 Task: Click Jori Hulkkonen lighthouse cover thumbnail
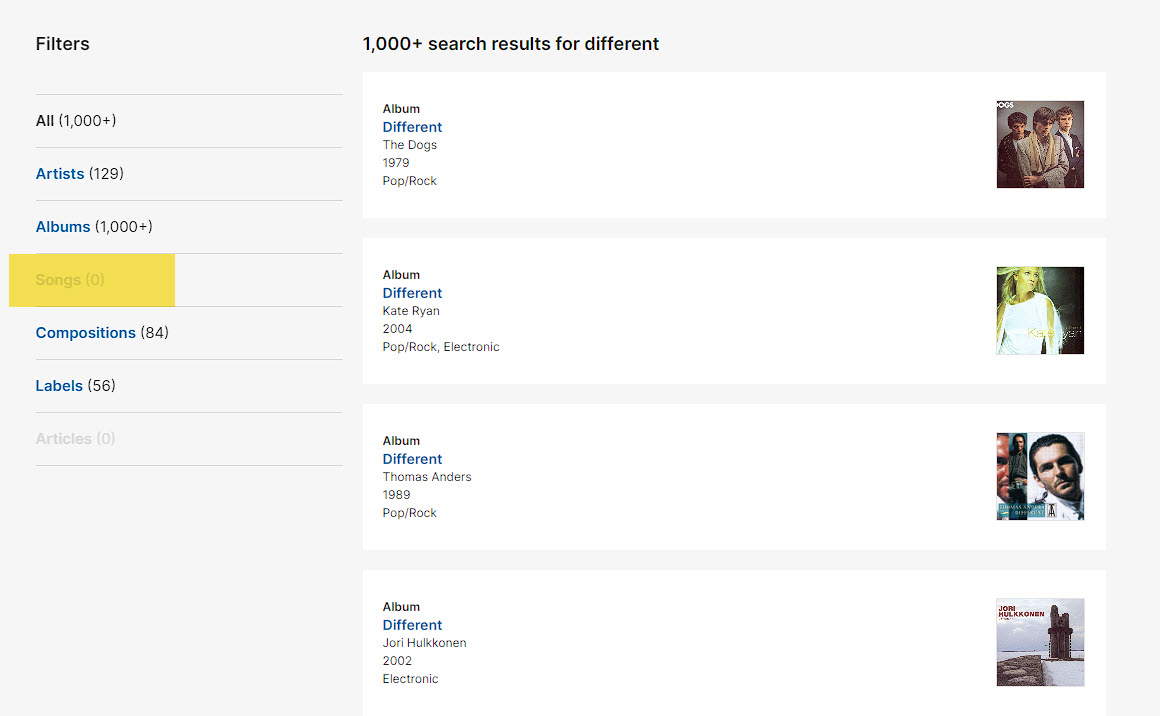point(1040,642)
